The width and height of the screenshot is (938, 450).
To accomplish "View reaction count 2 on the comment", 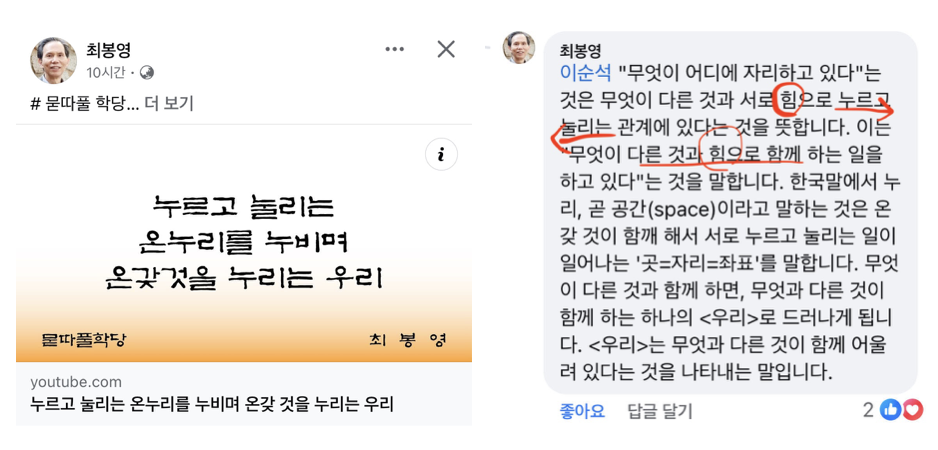I will tap(869, 410).
